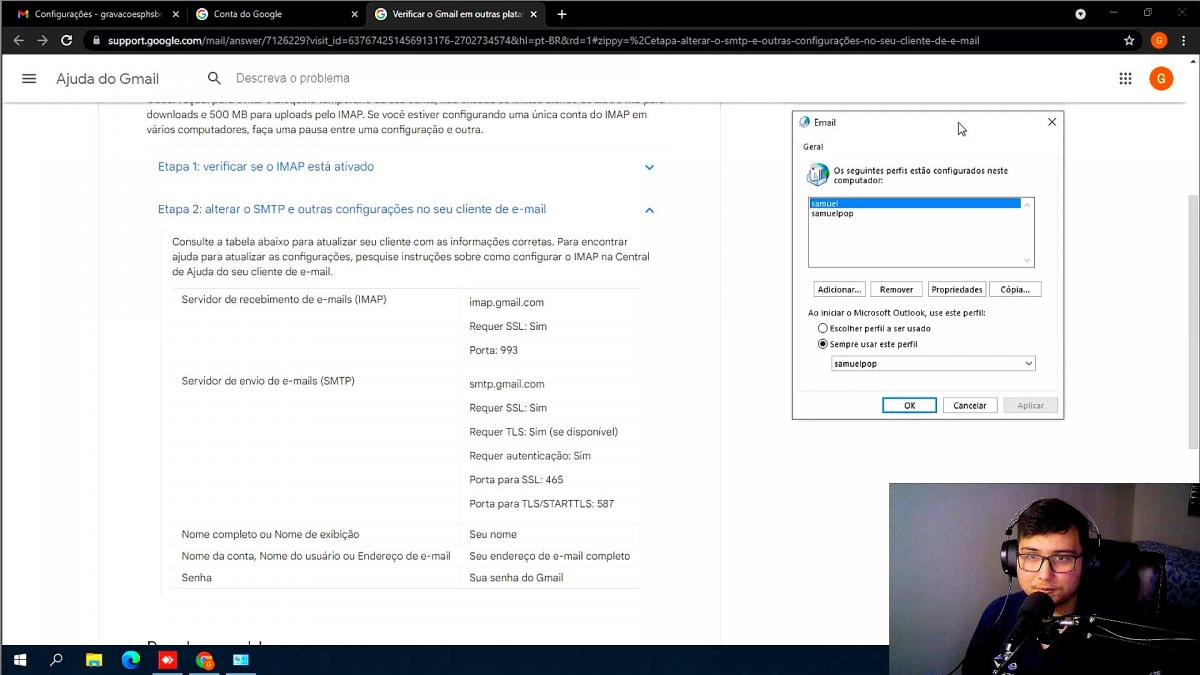Click 'smtp.gmail.com' server value

507,384
